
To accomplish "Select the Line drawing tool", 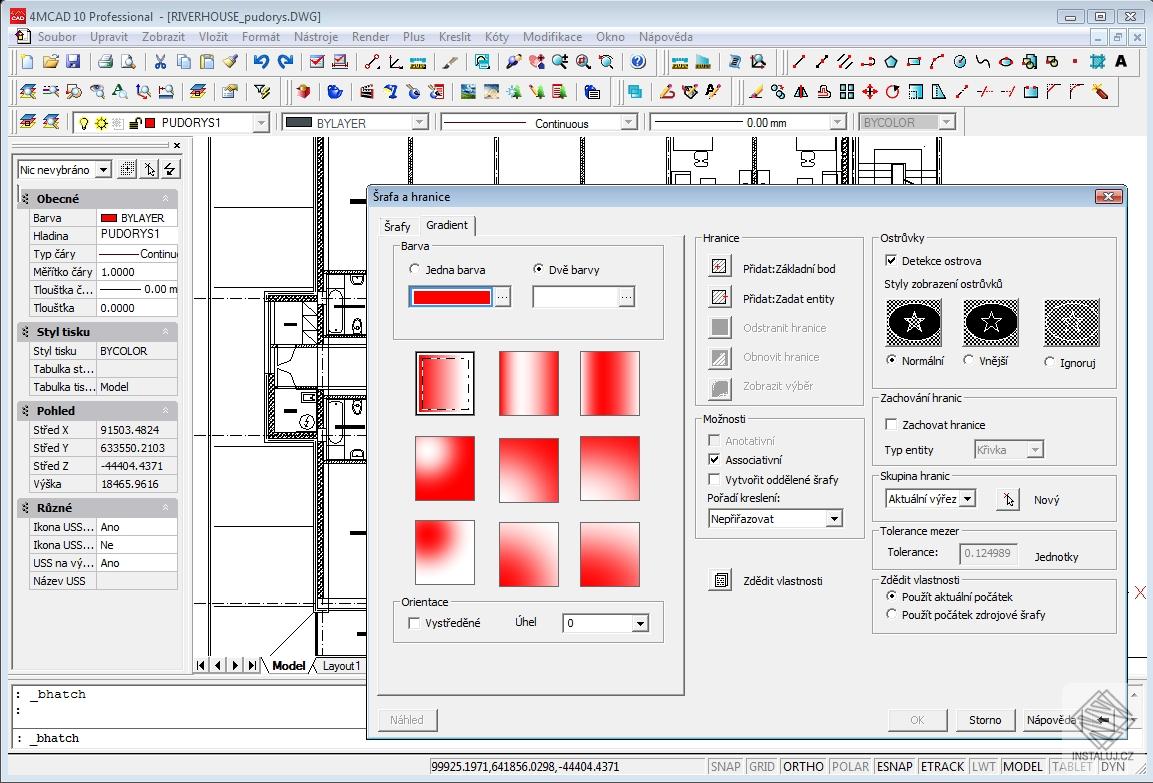I will point(798,62).
